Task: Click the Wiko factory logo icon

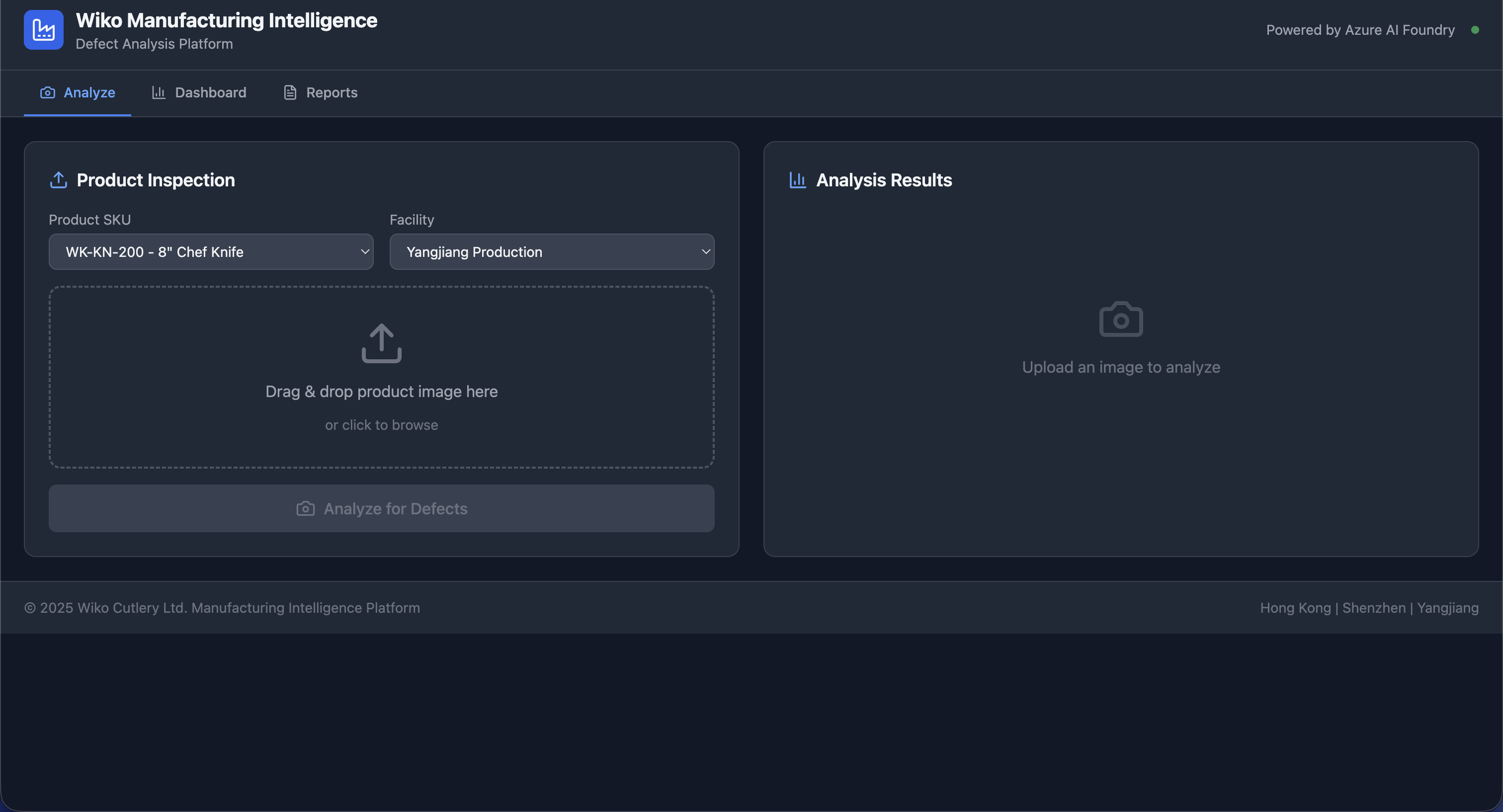Action: point(43,30)
